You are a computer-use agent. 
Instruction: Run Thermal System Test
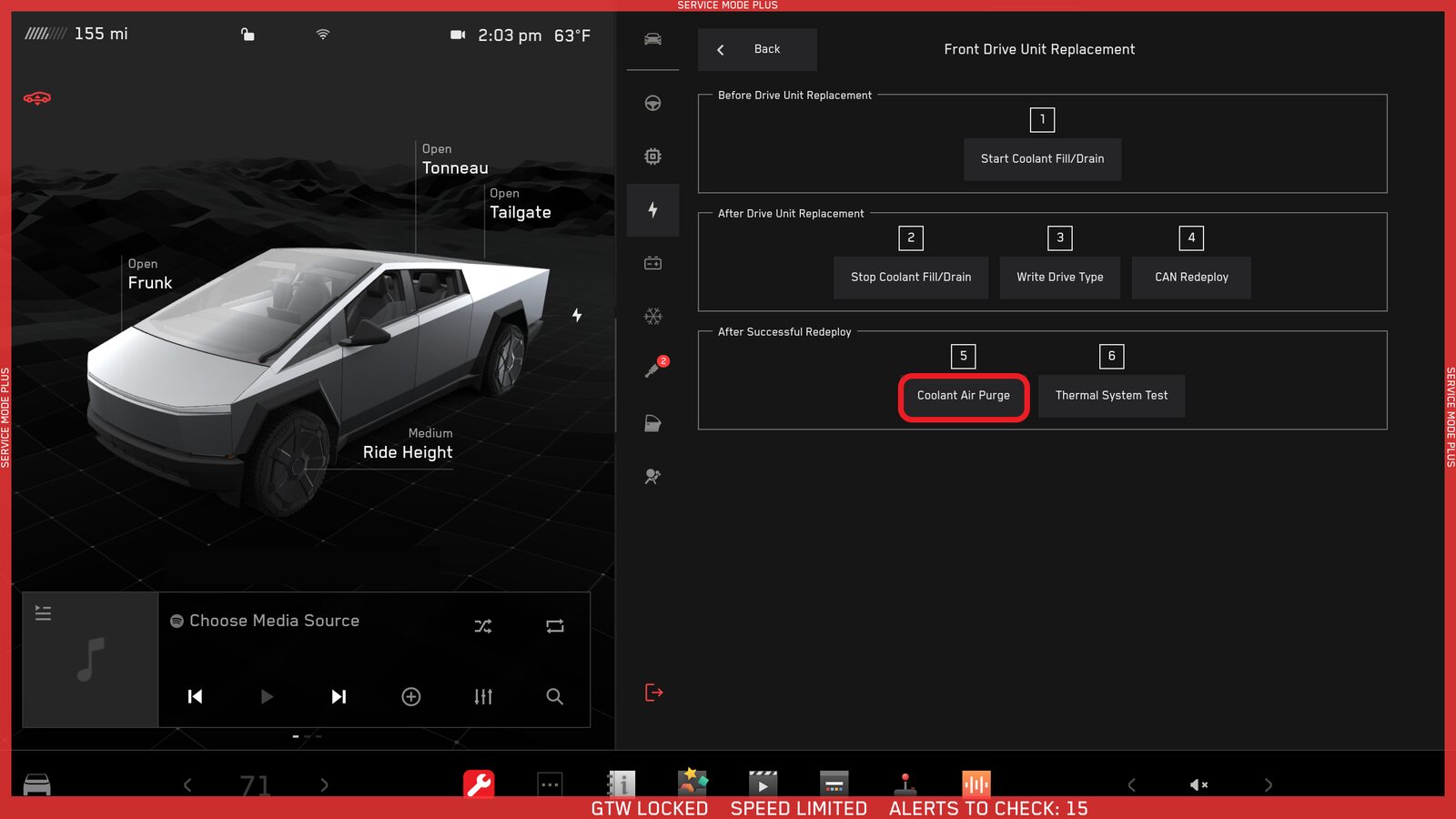(1111, 396)
